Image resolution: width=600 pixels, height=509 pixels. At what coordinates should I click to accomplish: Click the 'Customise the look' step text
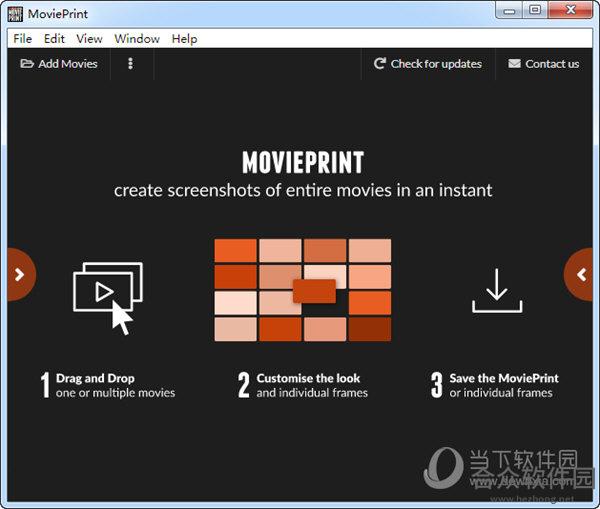tap(308, 378)
